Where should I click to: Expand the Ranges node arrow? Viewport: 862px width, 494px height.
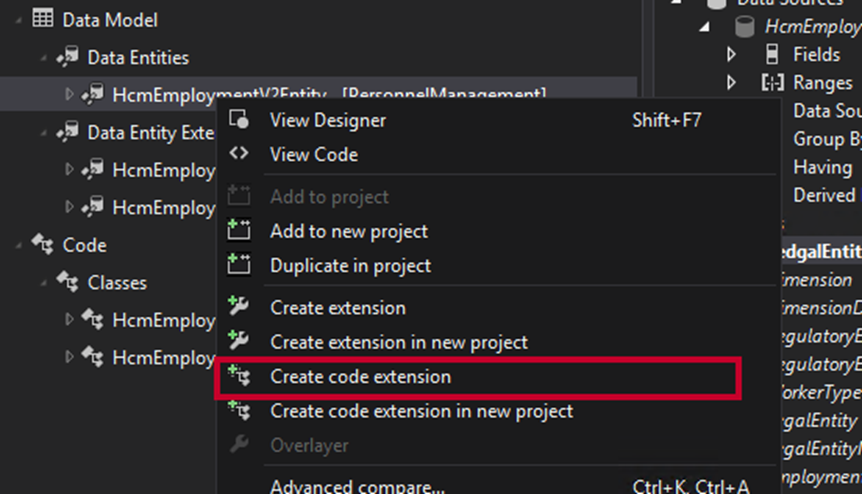[732, 82]
